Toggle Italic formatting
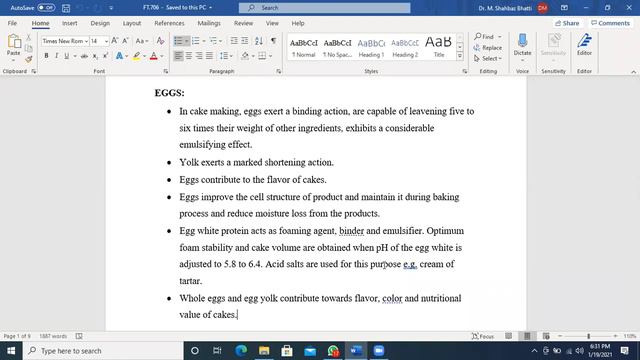Viewport: 640px width, 360px height. 56,56
